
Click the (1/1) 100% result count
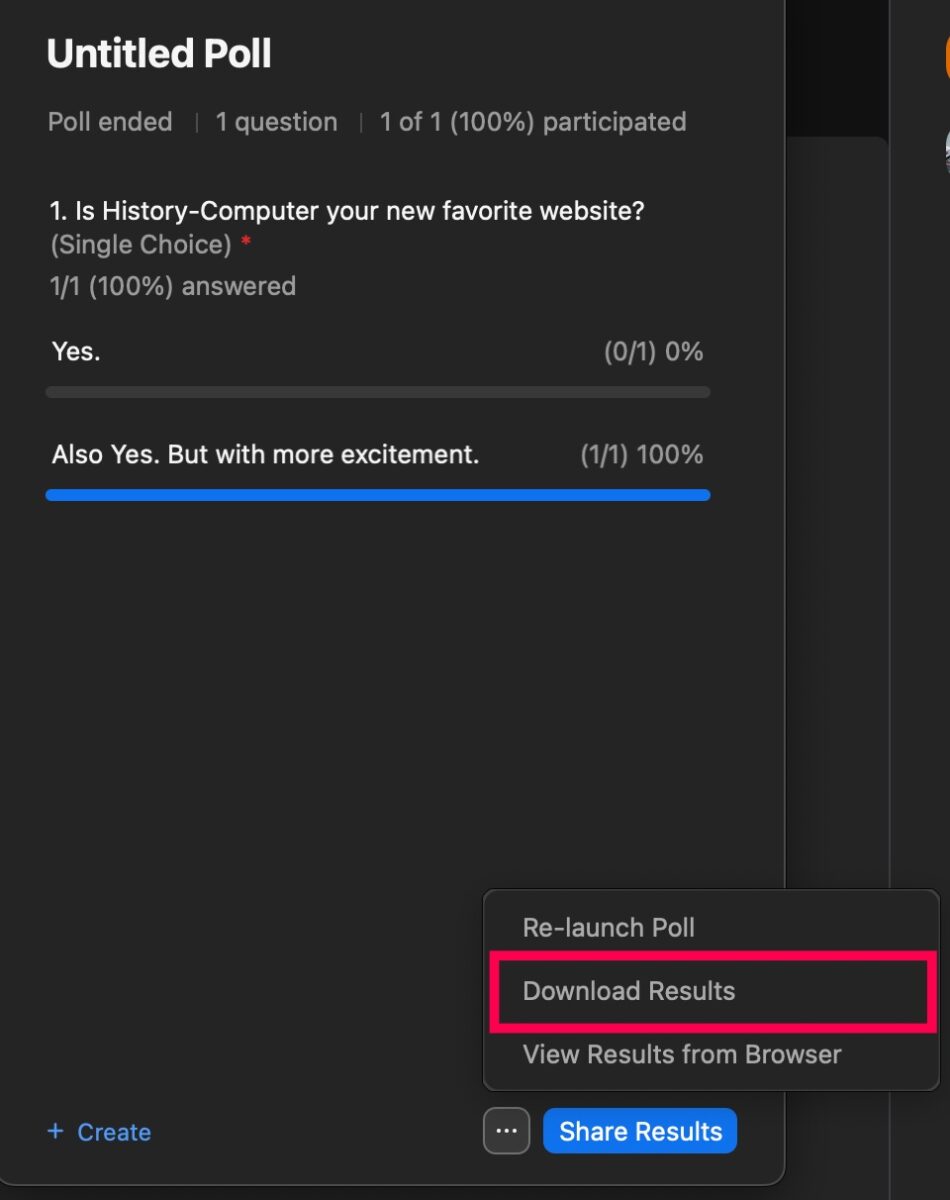tap(641, 455)
